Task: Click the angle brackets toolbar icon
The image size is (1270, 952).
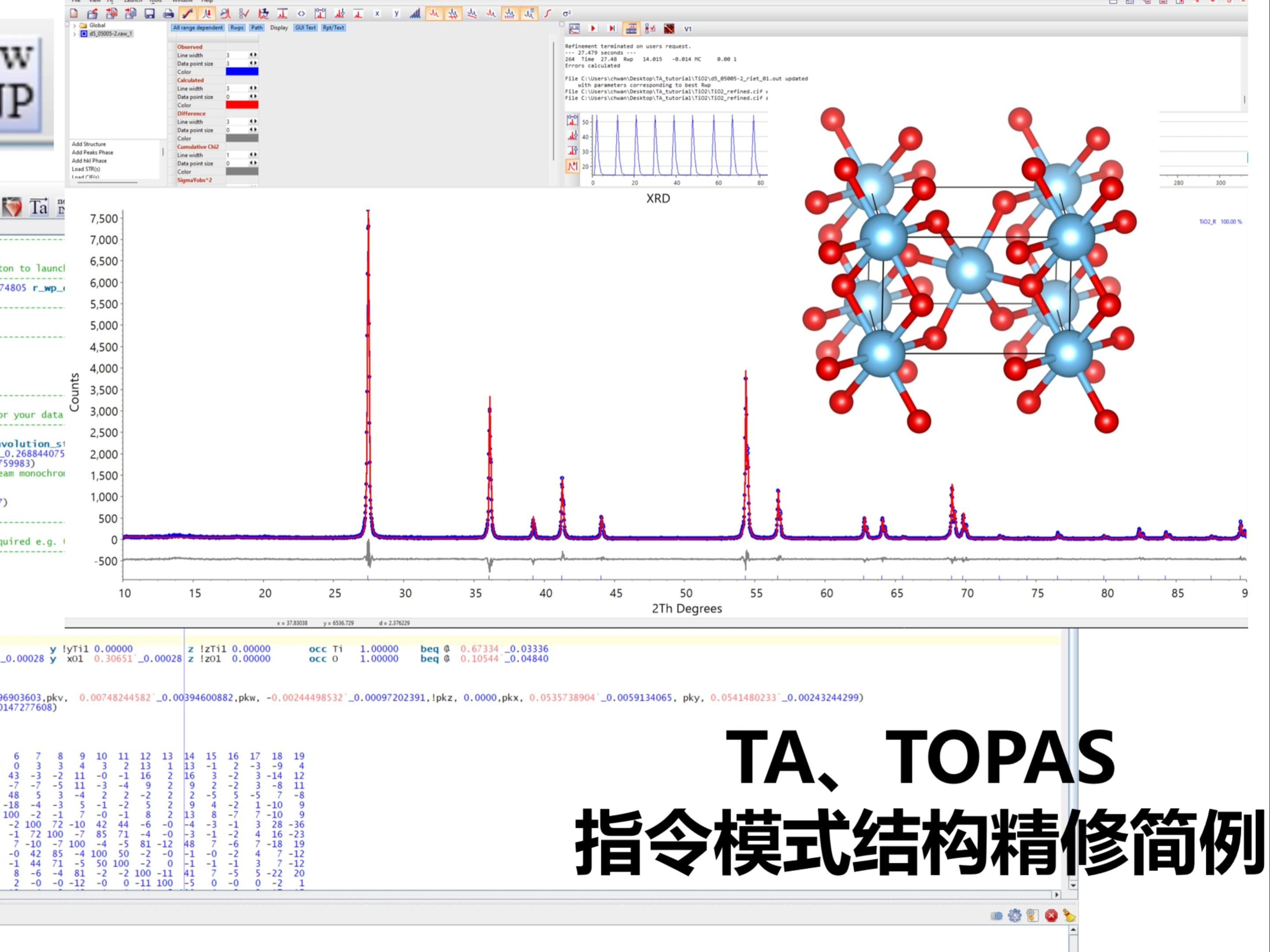Action: (x=302, y=13)
